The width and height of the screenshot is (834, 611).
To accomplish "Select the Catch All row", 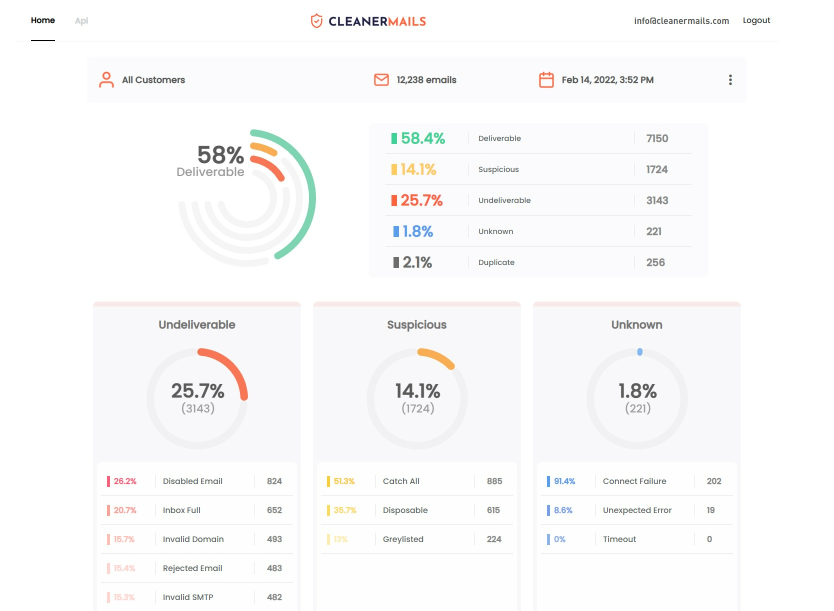I will point(417,481).
